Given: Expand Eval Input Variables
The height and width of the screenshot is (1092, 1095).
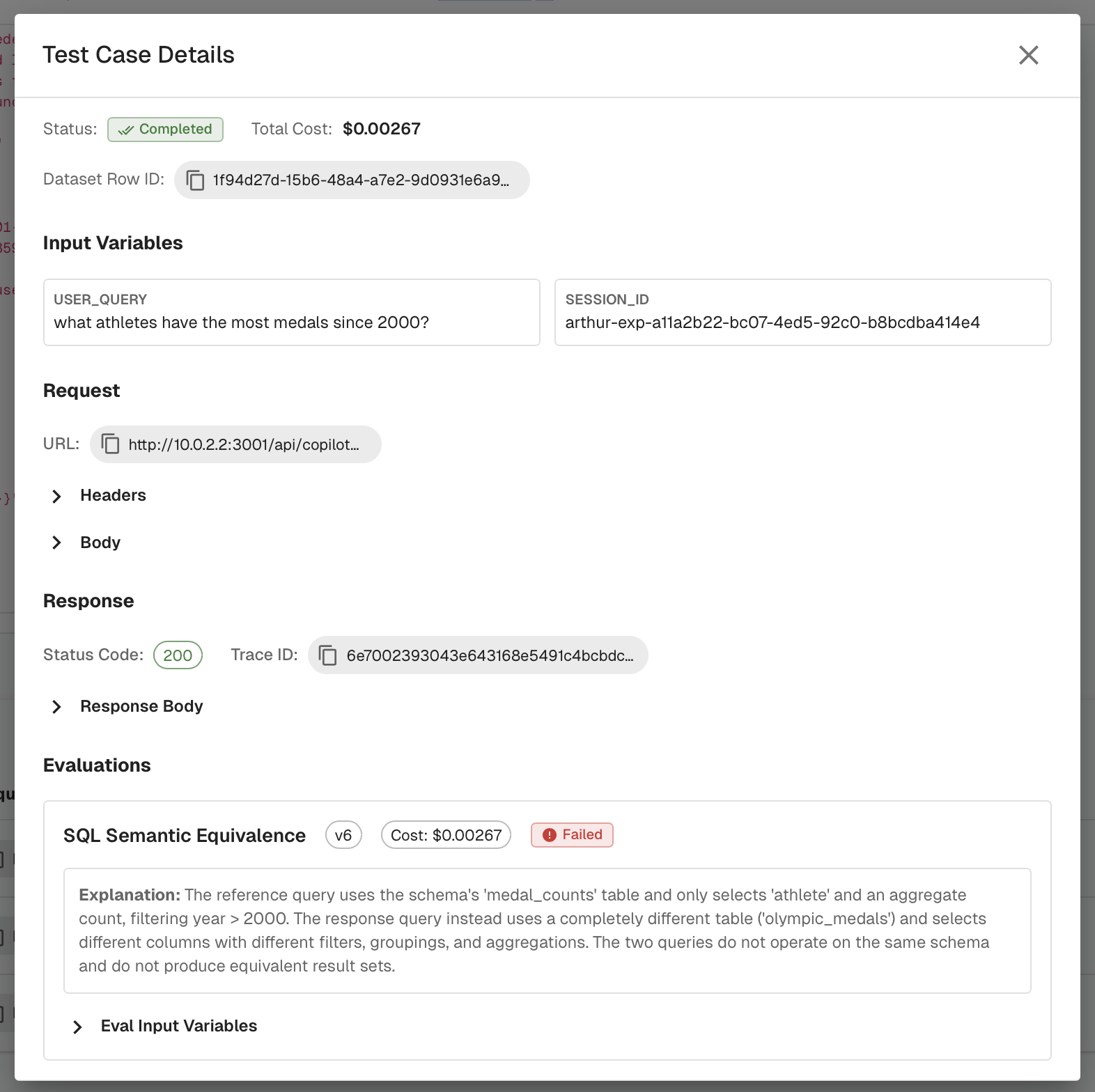Looking at the screenshot, I should [164, 1027].
